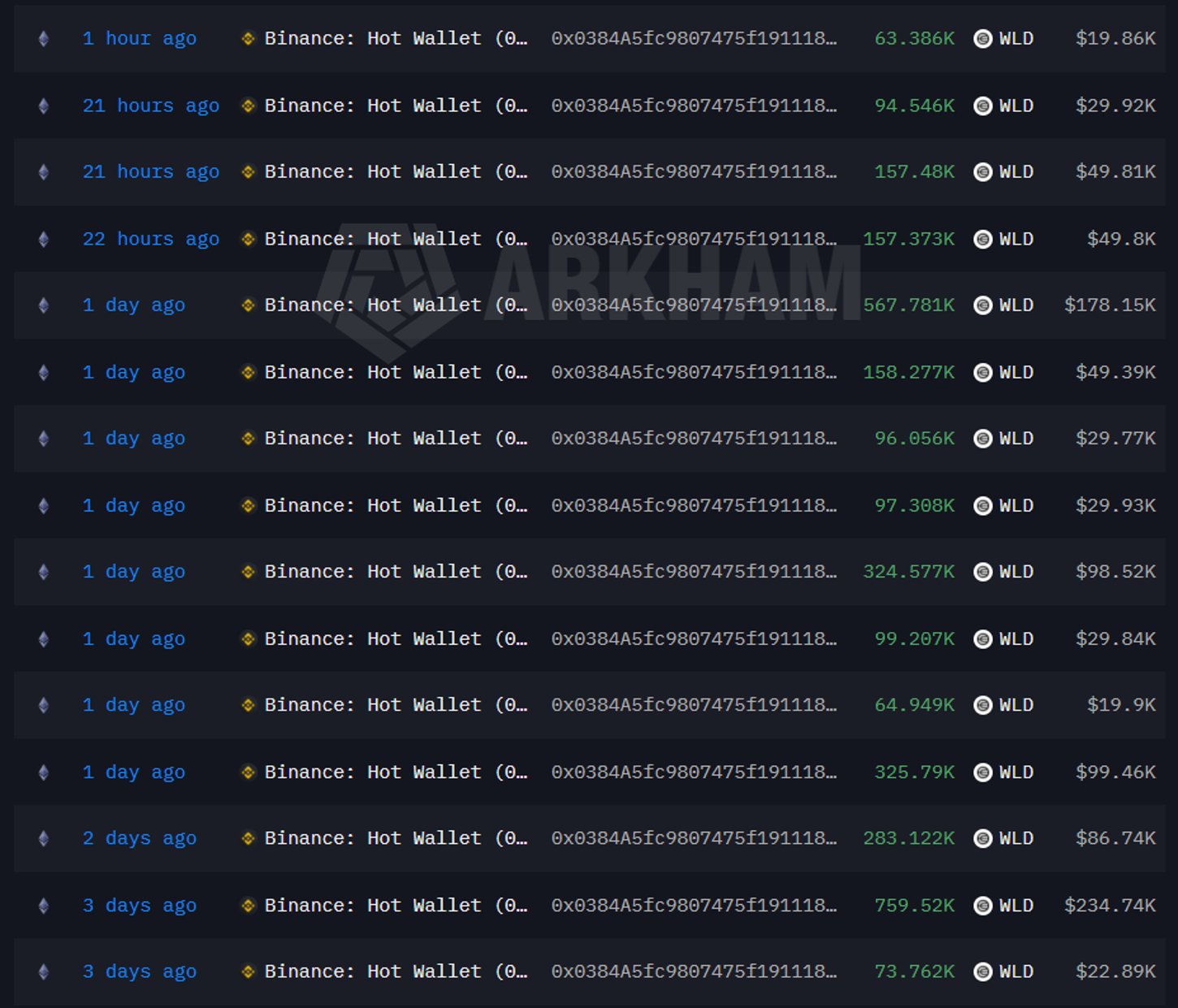Open the "22 hours ago" transaction link
Screen dimensions: 1178x1008
[151, 240]
